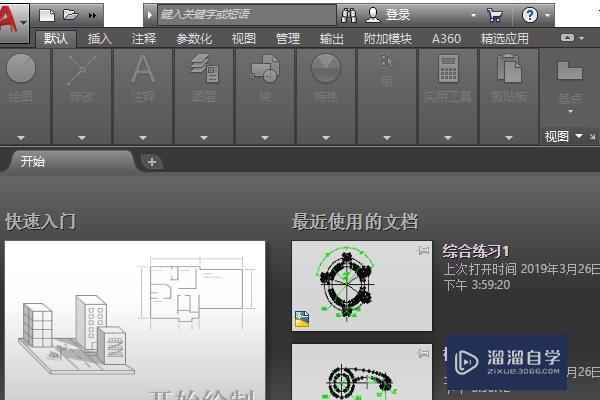Click the plus new tab button

click(152, 162)
